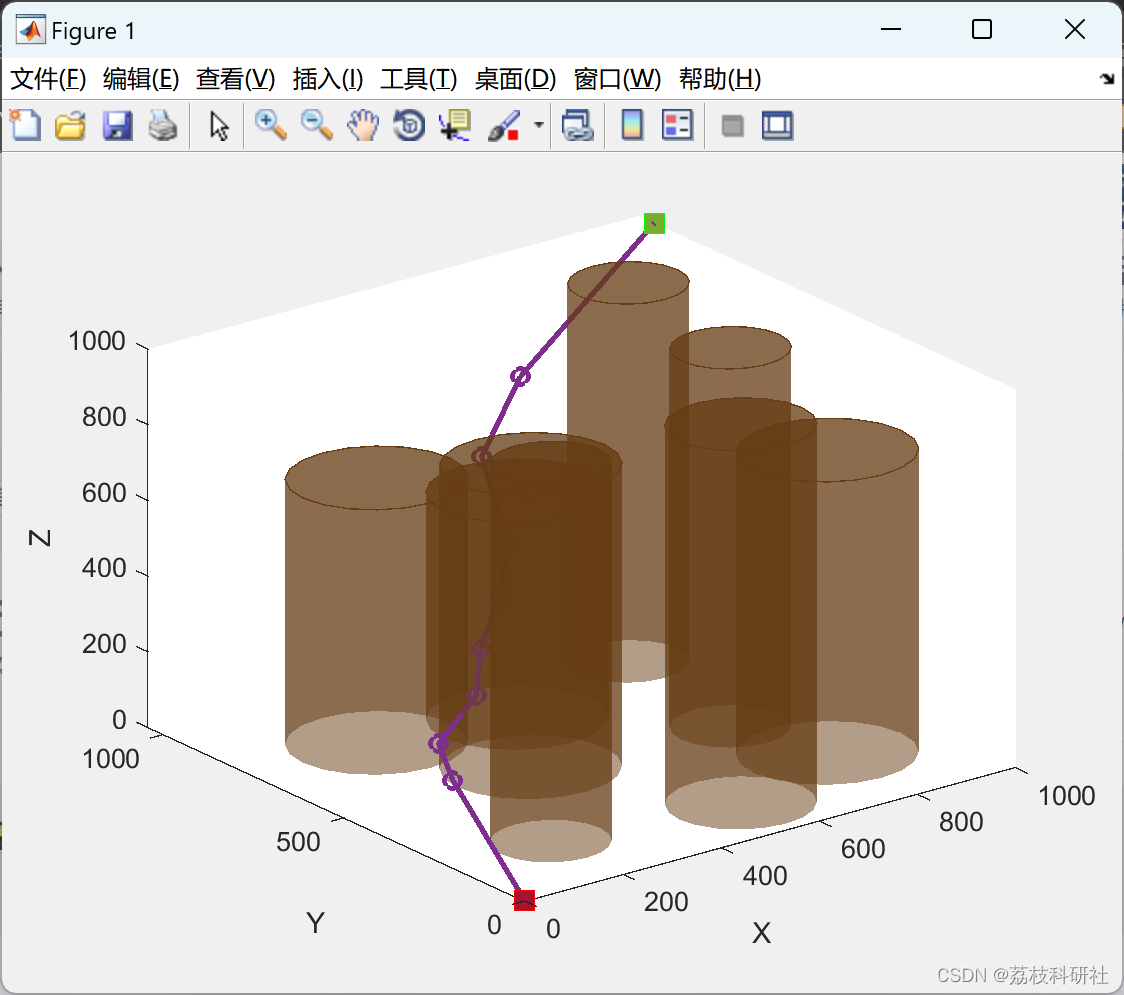
Task: Enable the Rotate 3D tool
Action: 409,125
